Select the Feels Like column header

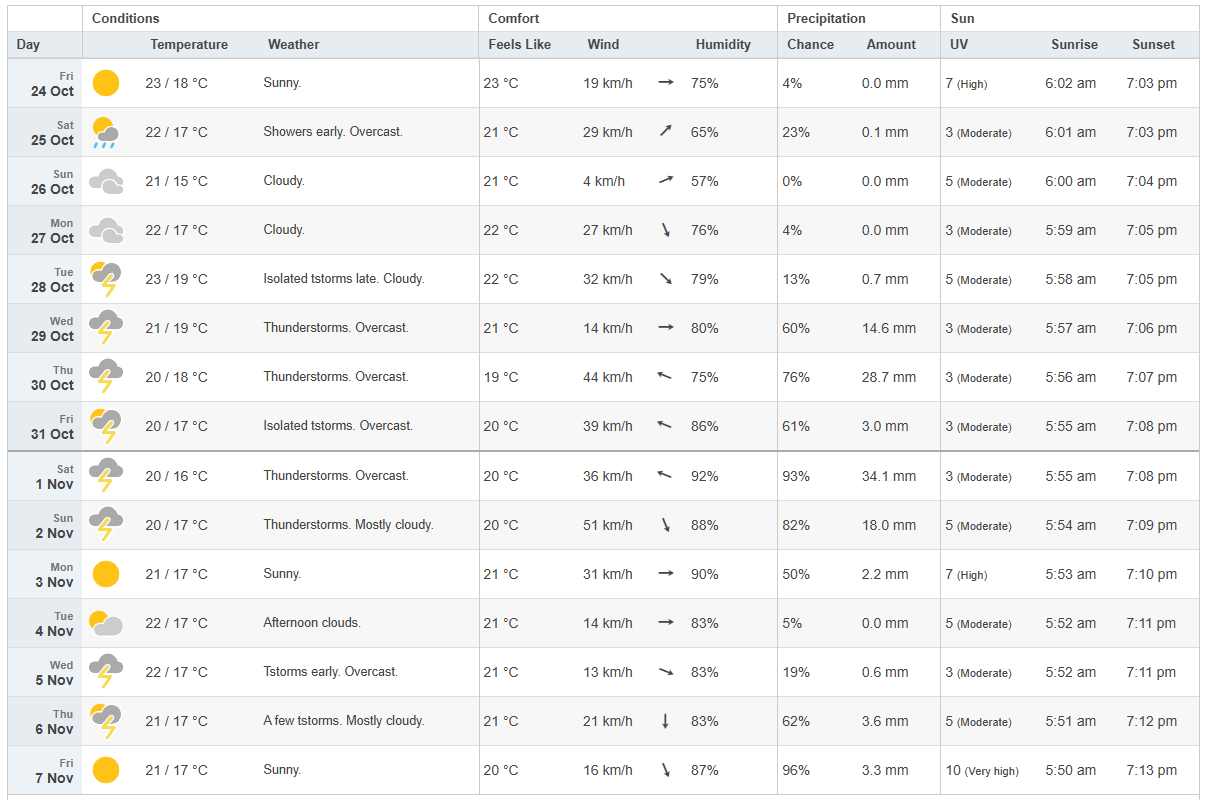(520, 44)
